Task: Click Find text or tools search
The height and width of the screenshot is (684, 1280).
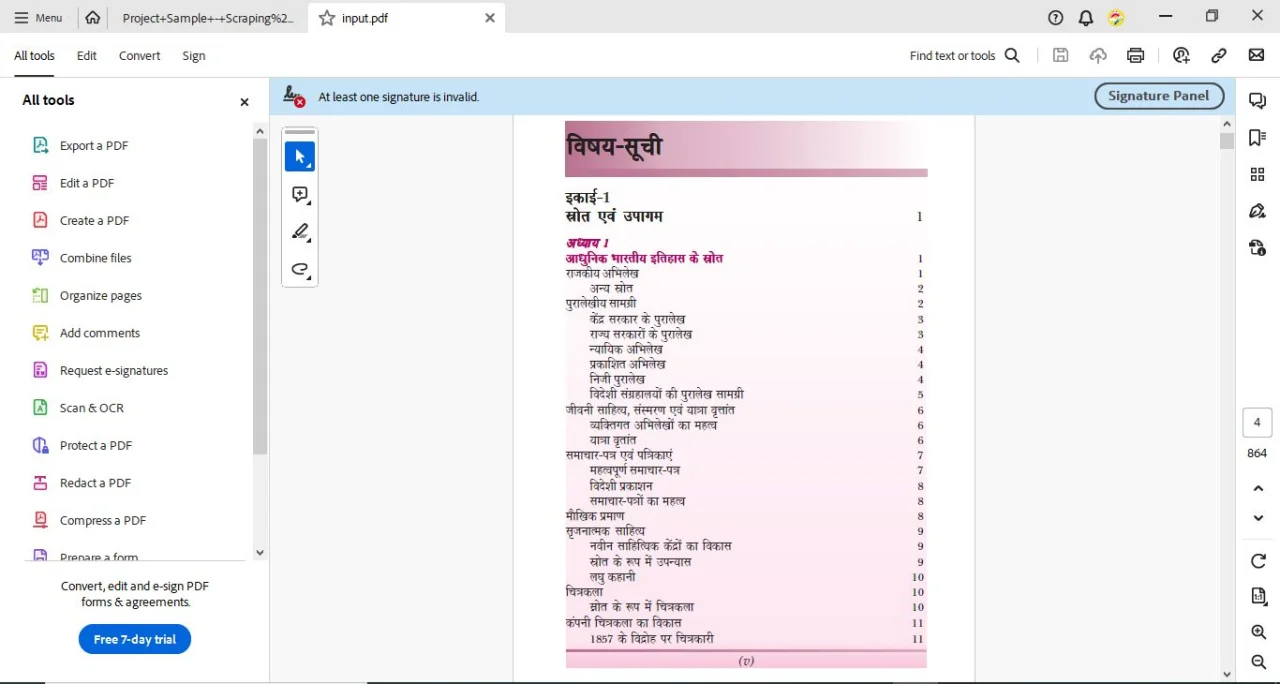Action: pos(965,56)
